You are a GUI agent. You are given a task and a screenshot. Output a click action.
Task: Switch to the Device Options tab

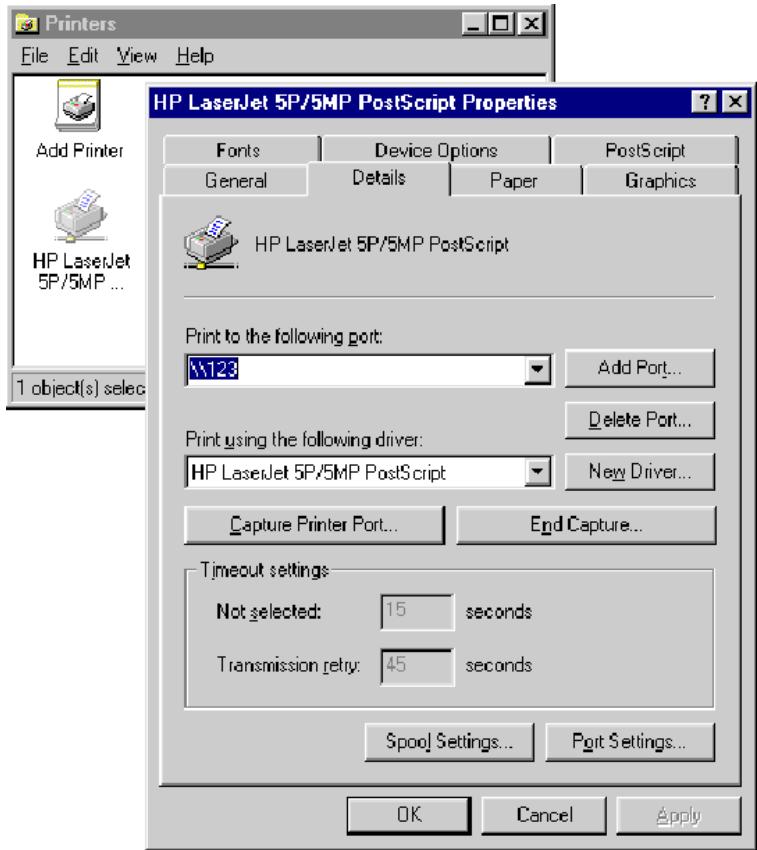pyautogui.click(x=436, y=150)
